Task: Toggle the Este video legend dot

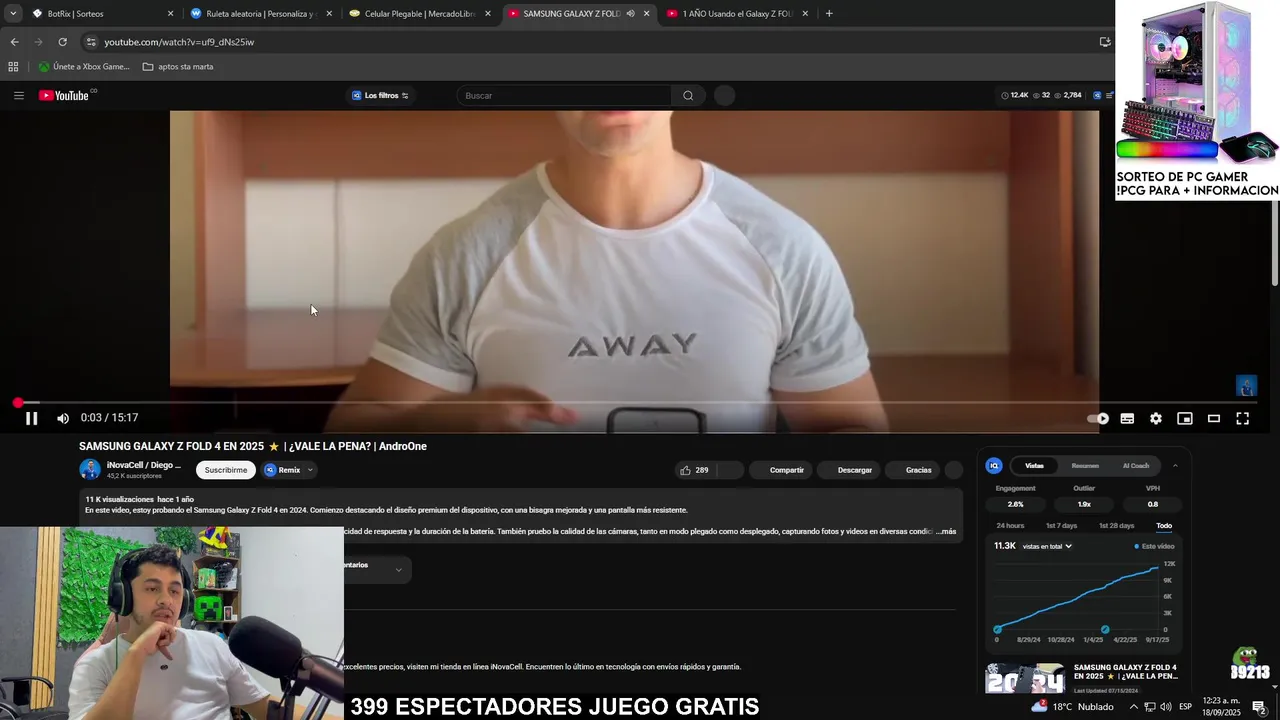Action: pos(1137,546)
